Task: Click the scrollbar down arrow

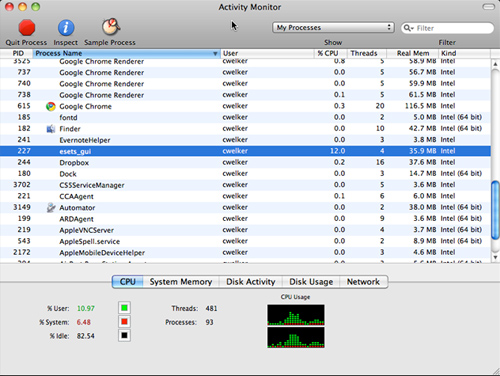Action: (495, 257)
